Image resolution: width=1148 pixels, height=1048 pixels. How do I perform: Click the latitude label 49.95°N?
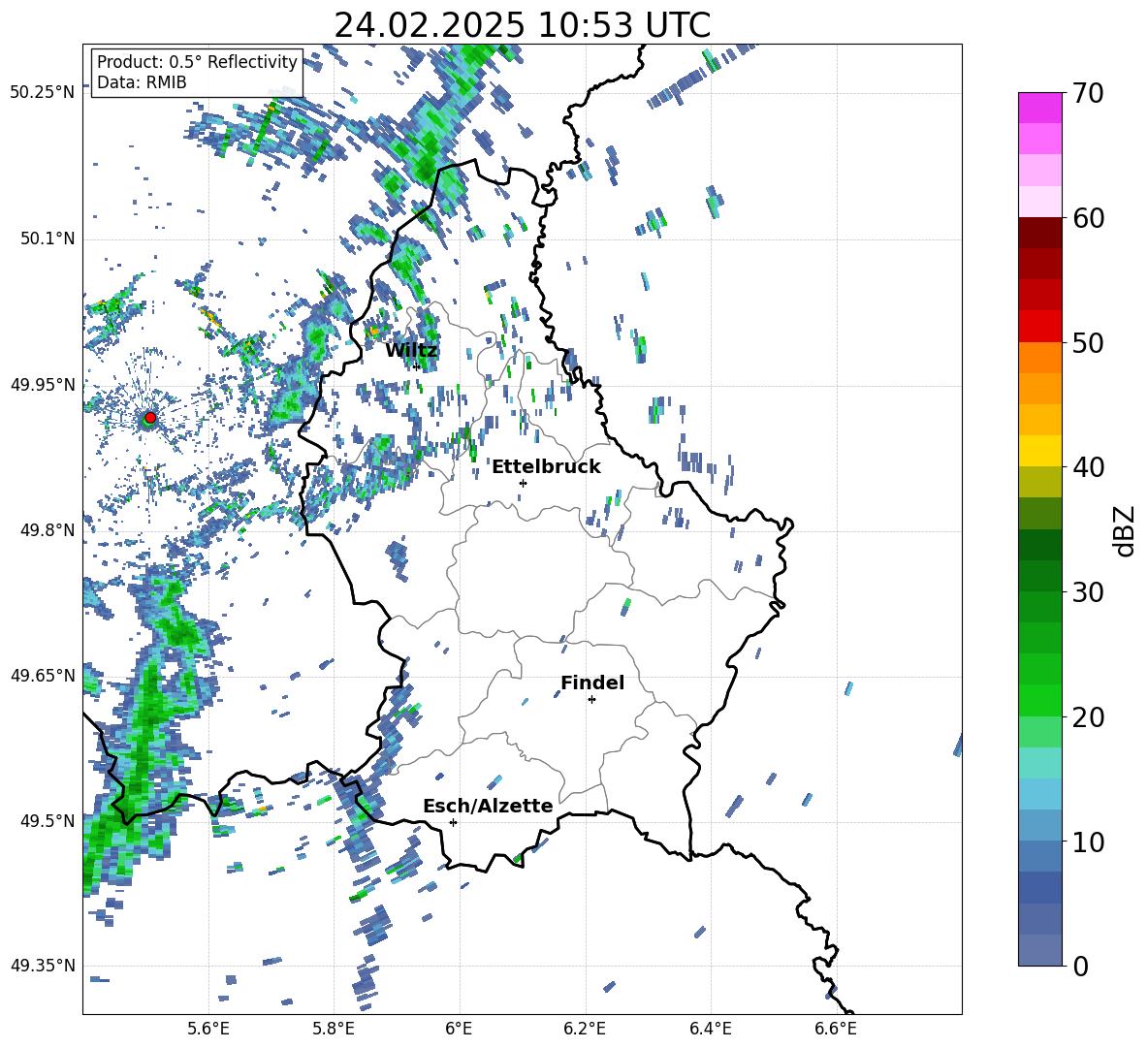pos(43,385)
